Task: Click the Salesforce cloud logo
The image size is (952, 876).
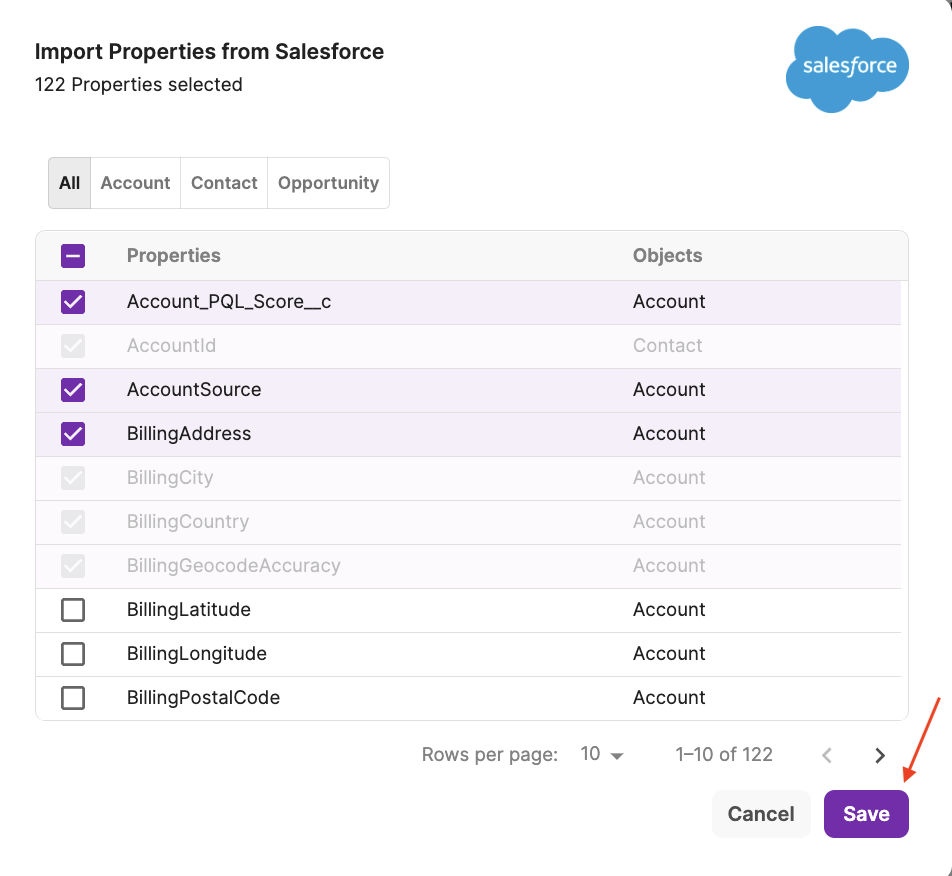Action: click(847, 68)
